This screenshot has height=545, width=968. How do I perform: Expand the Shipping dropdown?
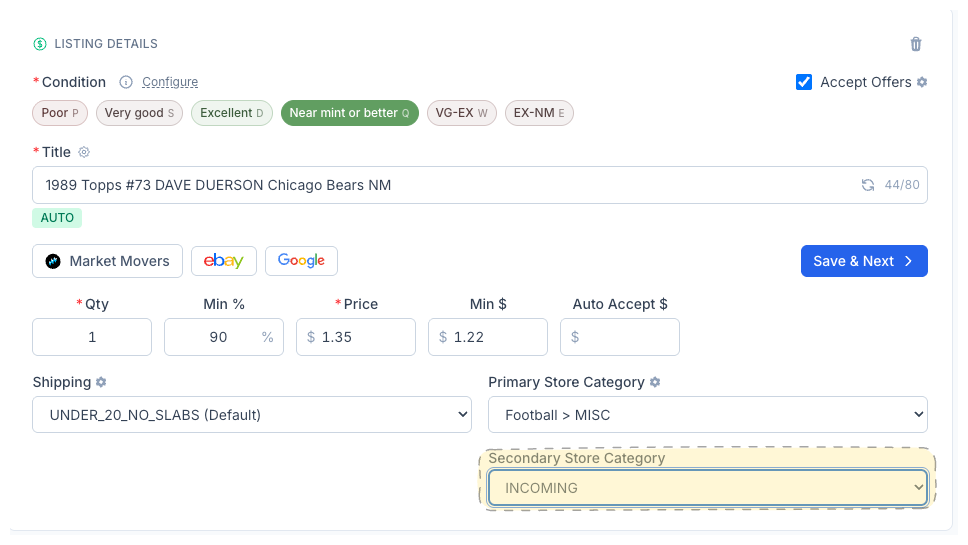[x=252, y=415]
